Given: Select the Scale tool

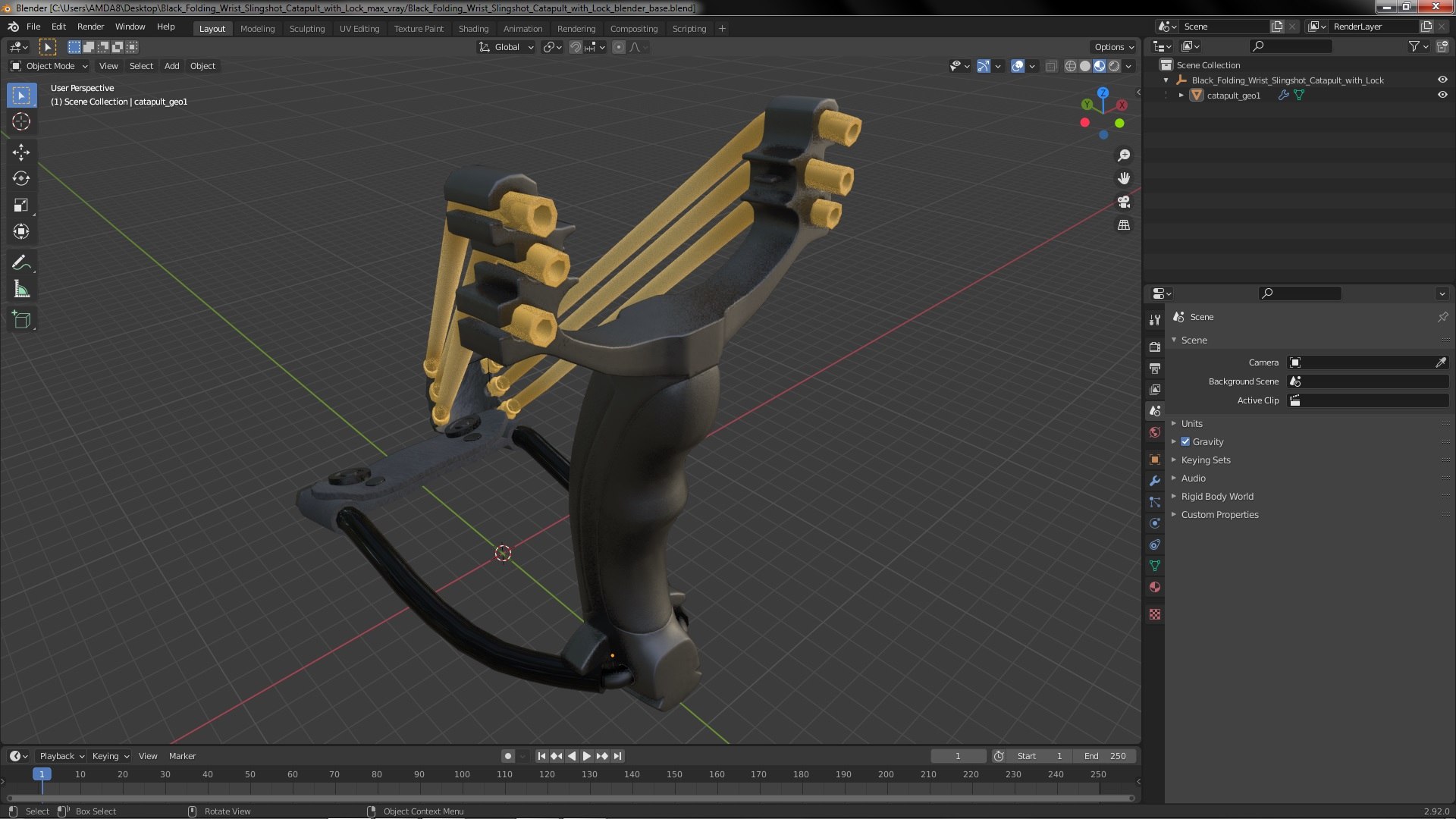Looking at the screenshot, I should tap(21, 206).
